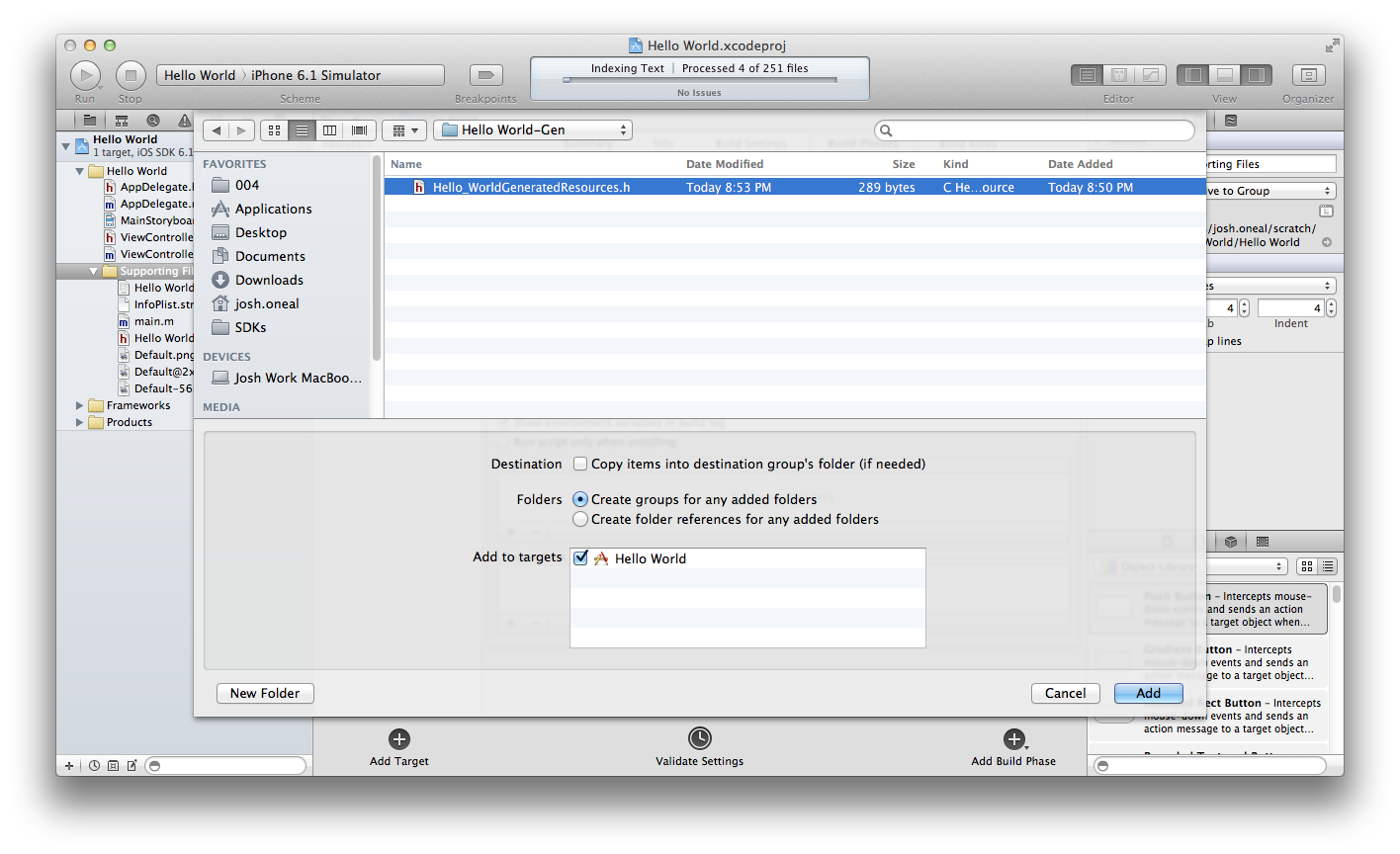The image size is (1400, 854).
Task: Toggle the Breakpoints button
Action: tap(485, 75)
